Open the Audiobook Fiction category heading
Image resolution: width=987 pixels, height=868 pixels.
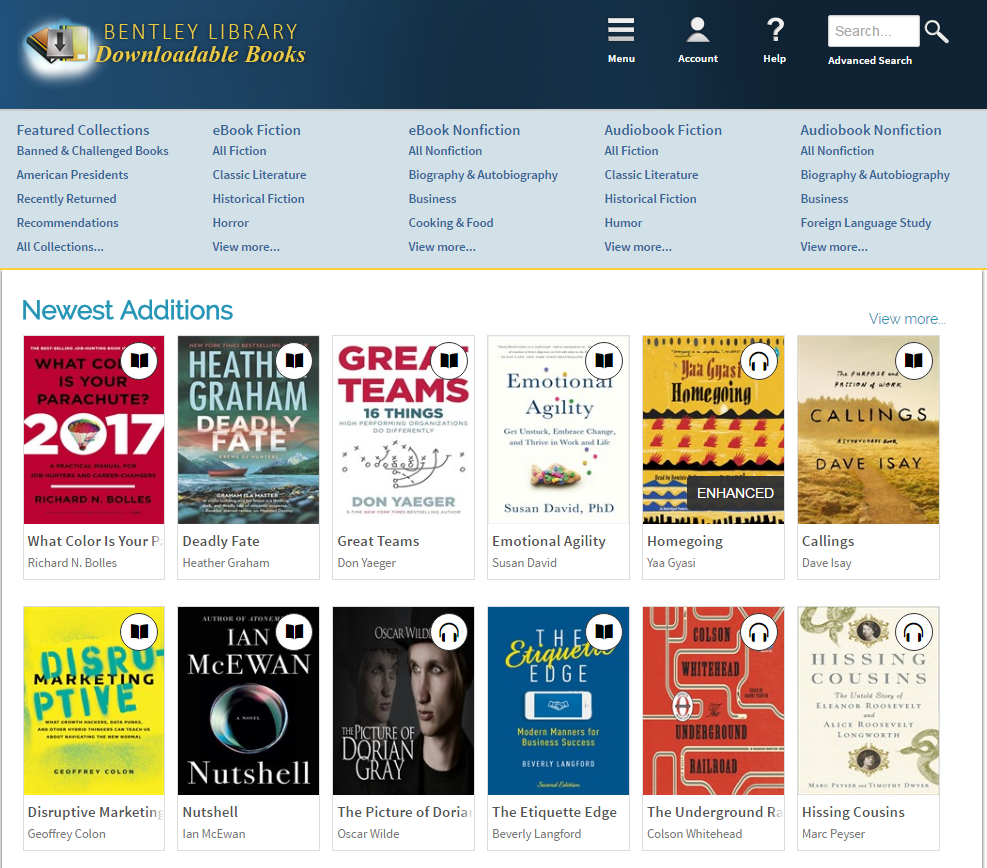[x=663, y=130]
